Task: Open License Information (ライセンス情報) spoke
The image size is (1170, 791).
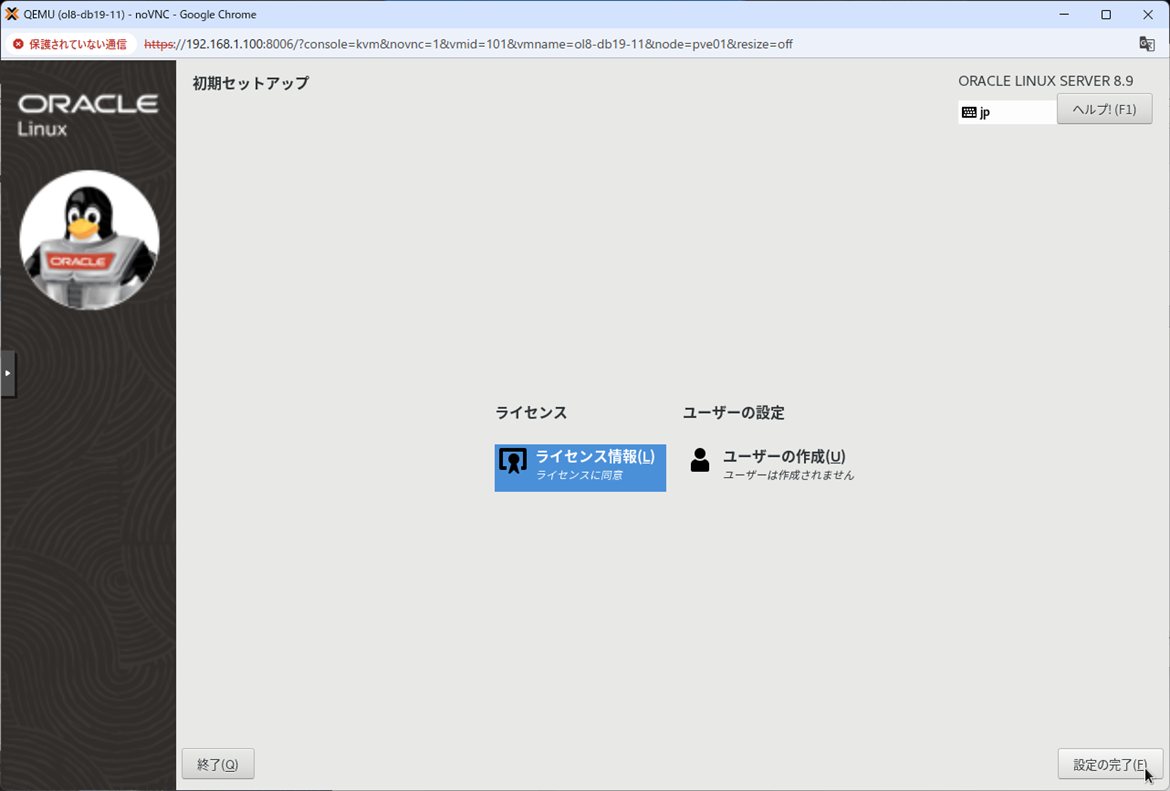Action: pyautogui.click(x=580, y=467)
